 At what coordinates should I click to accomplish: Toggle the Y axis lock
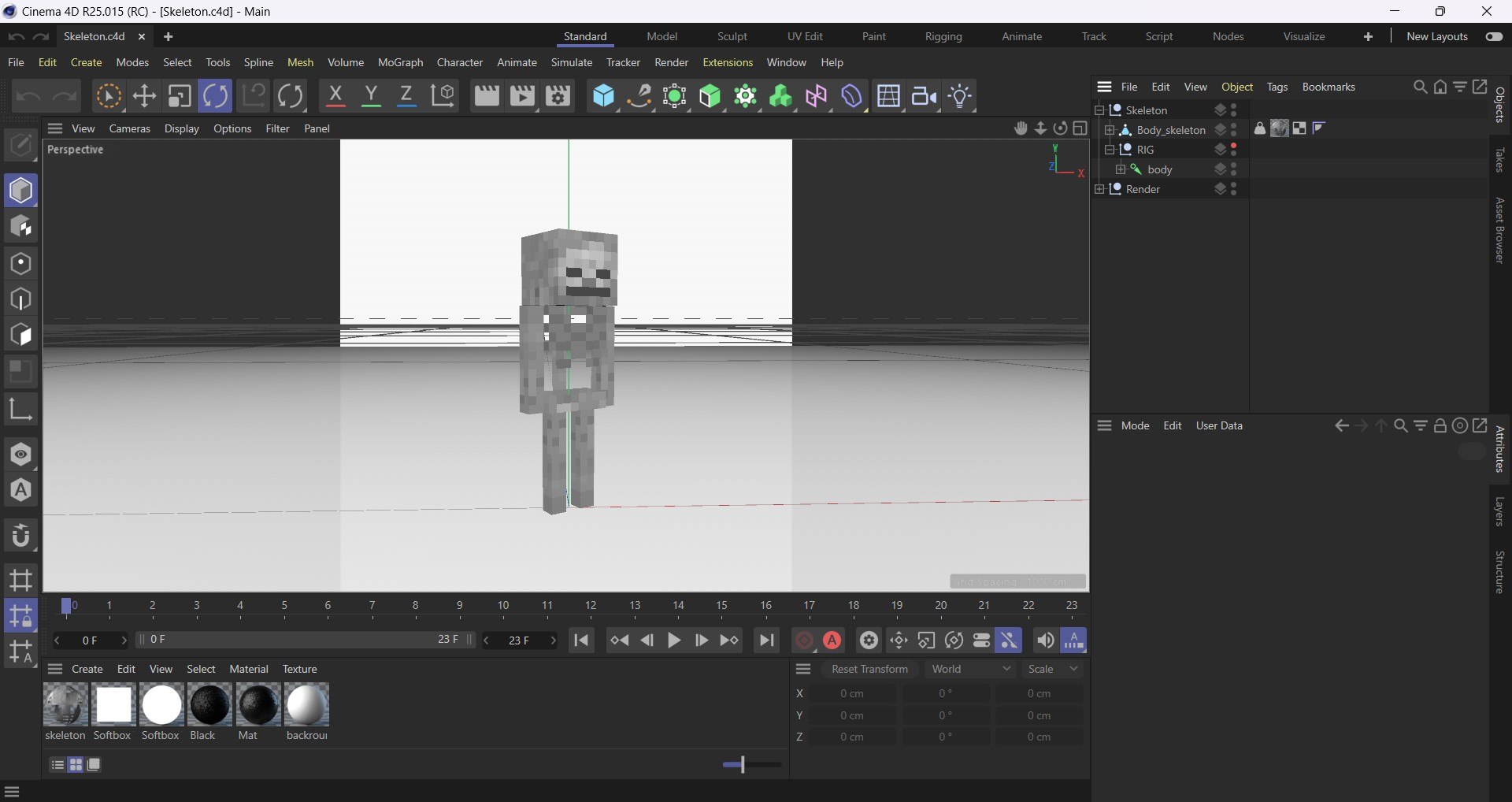tap(371, 96)
